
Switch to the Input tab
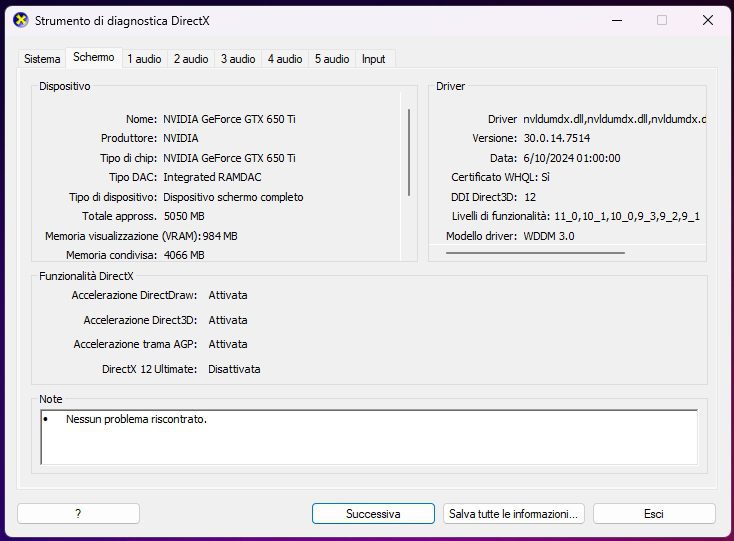(x=374, y=59)
